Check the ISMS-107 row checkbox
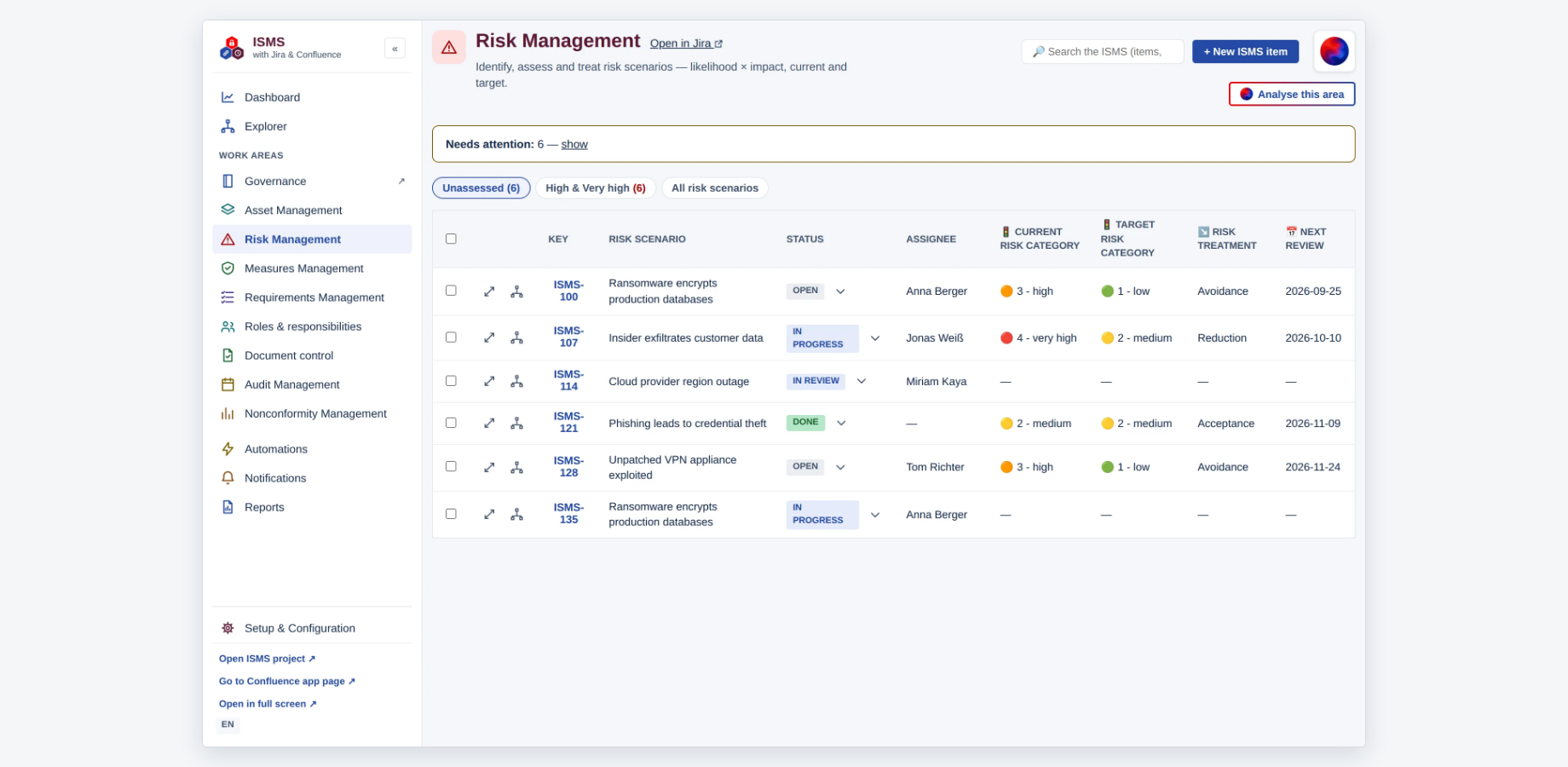Viewport: 1568px width, 767px height. (x=451, y=337)
